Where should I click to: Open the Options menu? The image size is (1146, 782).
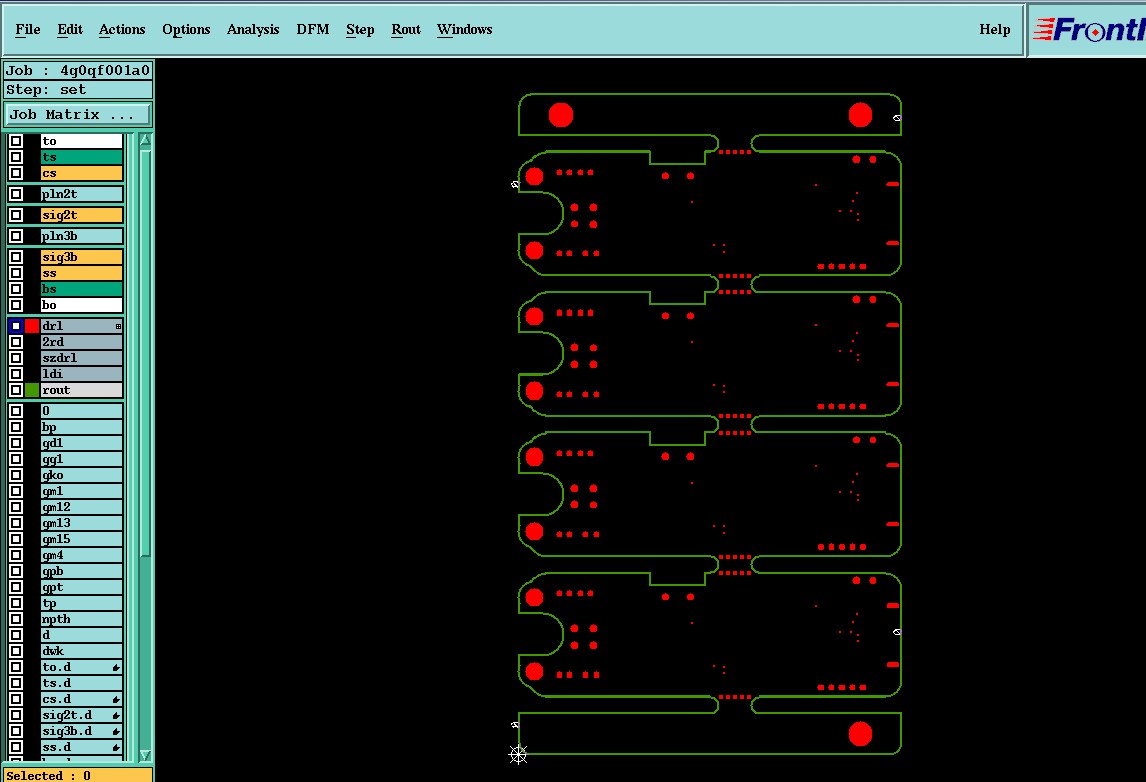tap(186, 30)
